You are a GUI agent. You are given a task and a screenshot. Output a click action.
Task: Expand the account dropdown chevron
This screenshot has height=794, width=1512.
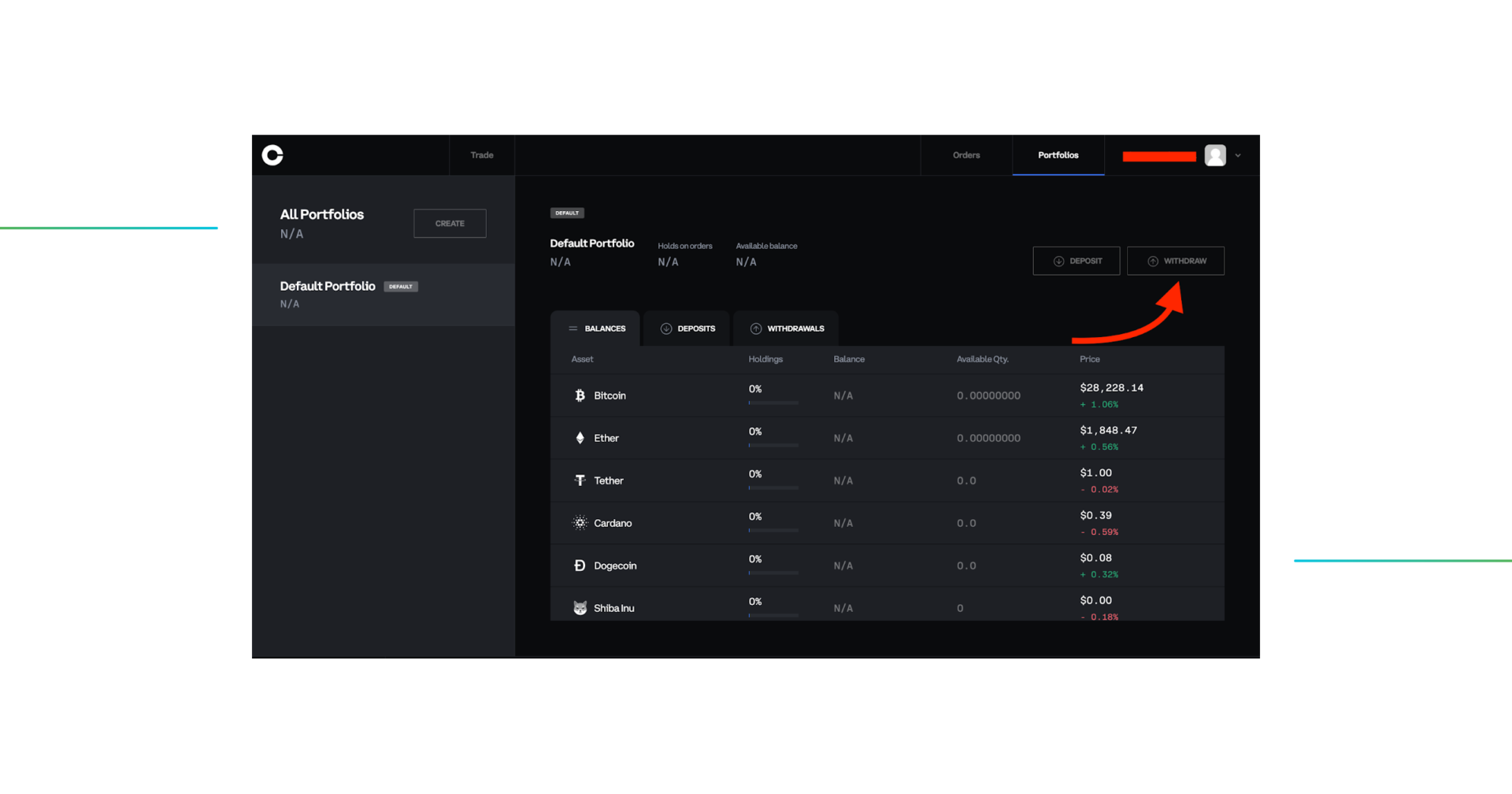click(x=1236, y=155)
